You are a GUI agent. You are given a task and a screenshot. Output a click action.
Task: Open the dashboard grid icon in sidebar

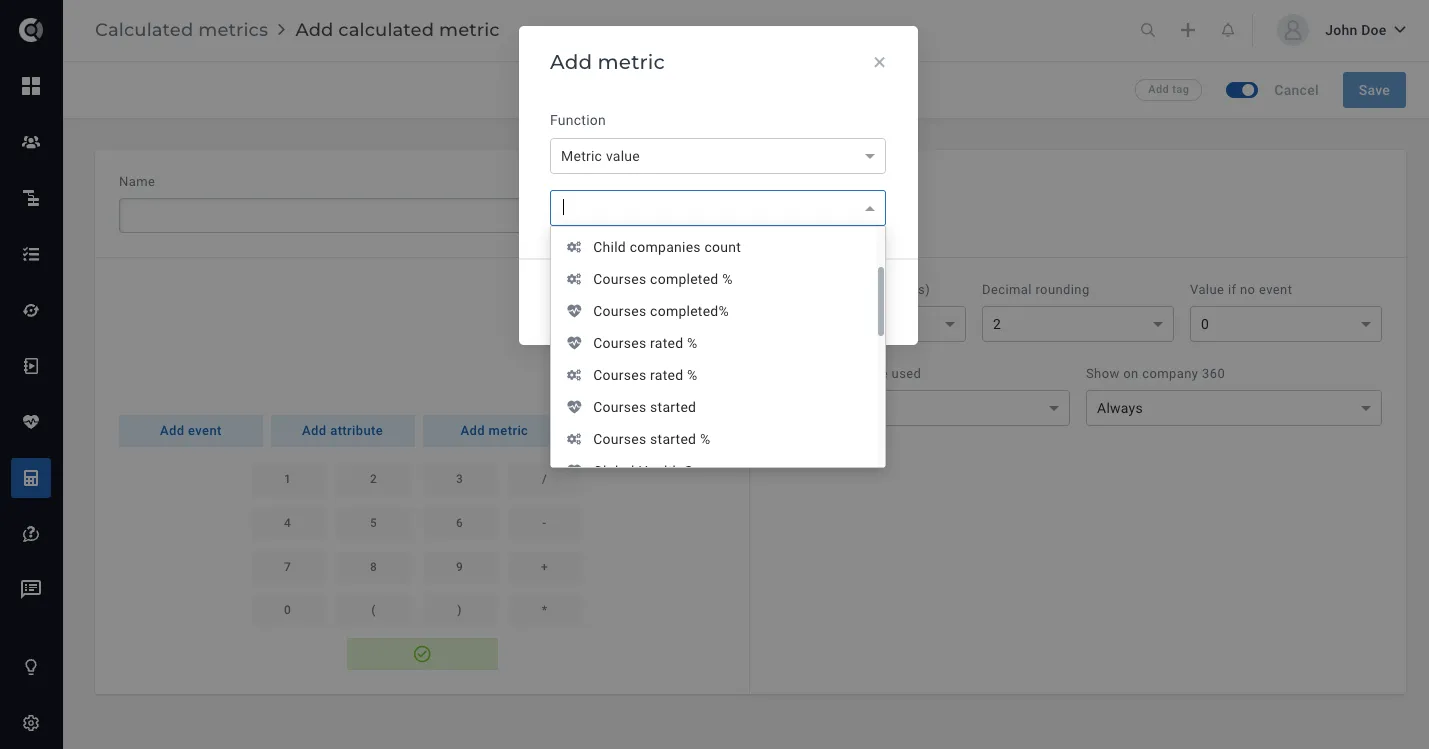tap(31, 86)
